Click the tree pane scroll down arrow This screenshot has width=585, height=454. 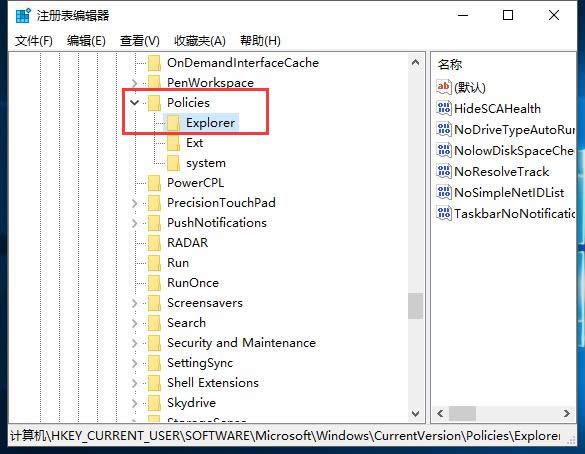click(415, 413)
